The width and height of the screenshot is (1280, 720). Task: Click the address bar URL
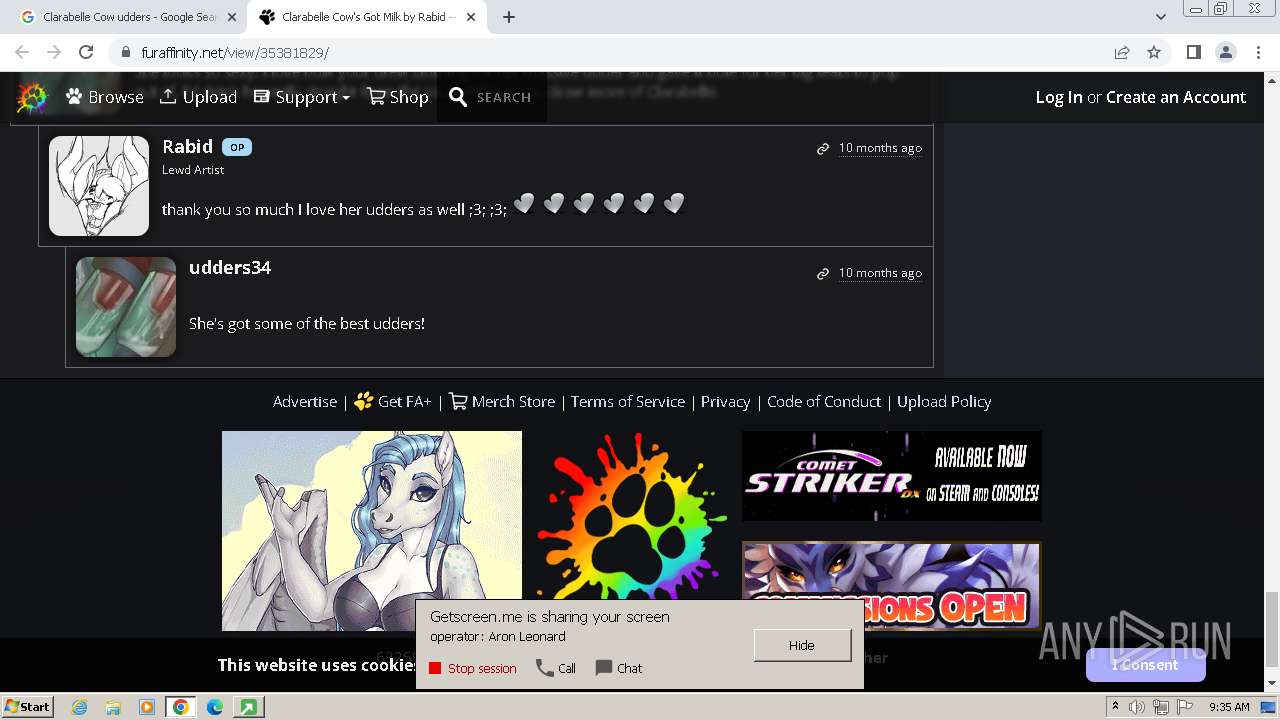coord(235,52)
